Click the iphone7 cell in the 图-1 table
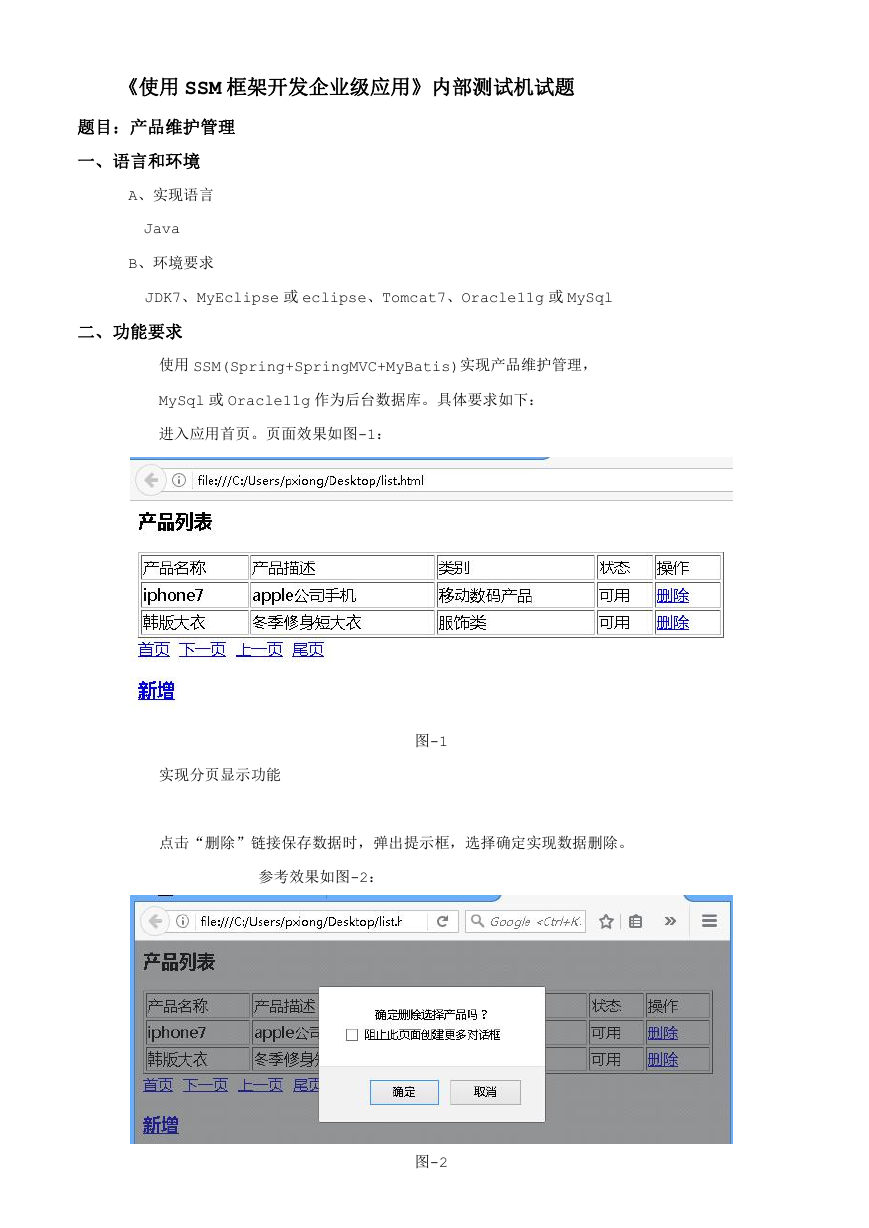The width and height of the screenshot is (869, 1228). click(194, 595)
